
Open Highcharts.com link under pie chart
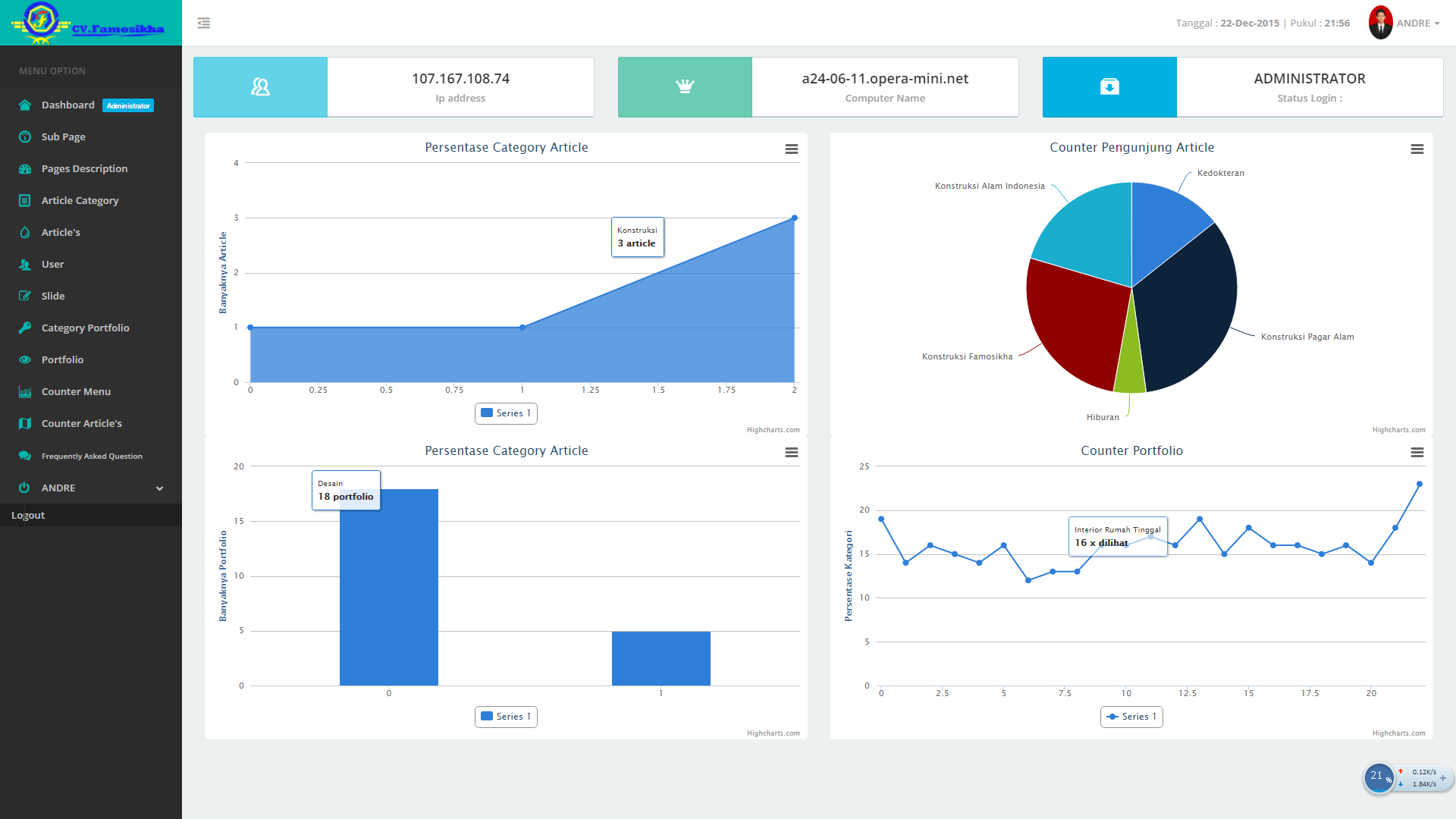1398,430
